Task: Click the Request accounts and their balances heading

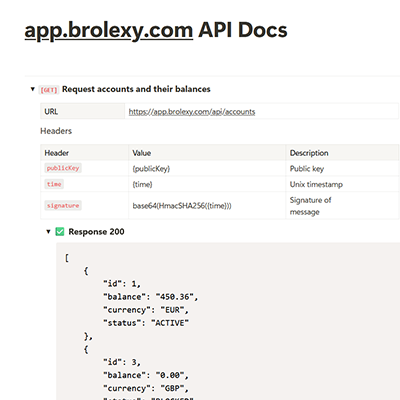Action: (136, 89)
